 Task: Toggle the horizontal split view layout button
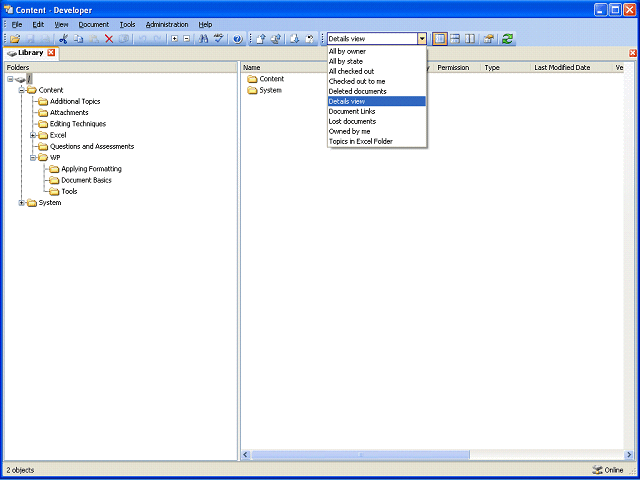coord(455,39)
